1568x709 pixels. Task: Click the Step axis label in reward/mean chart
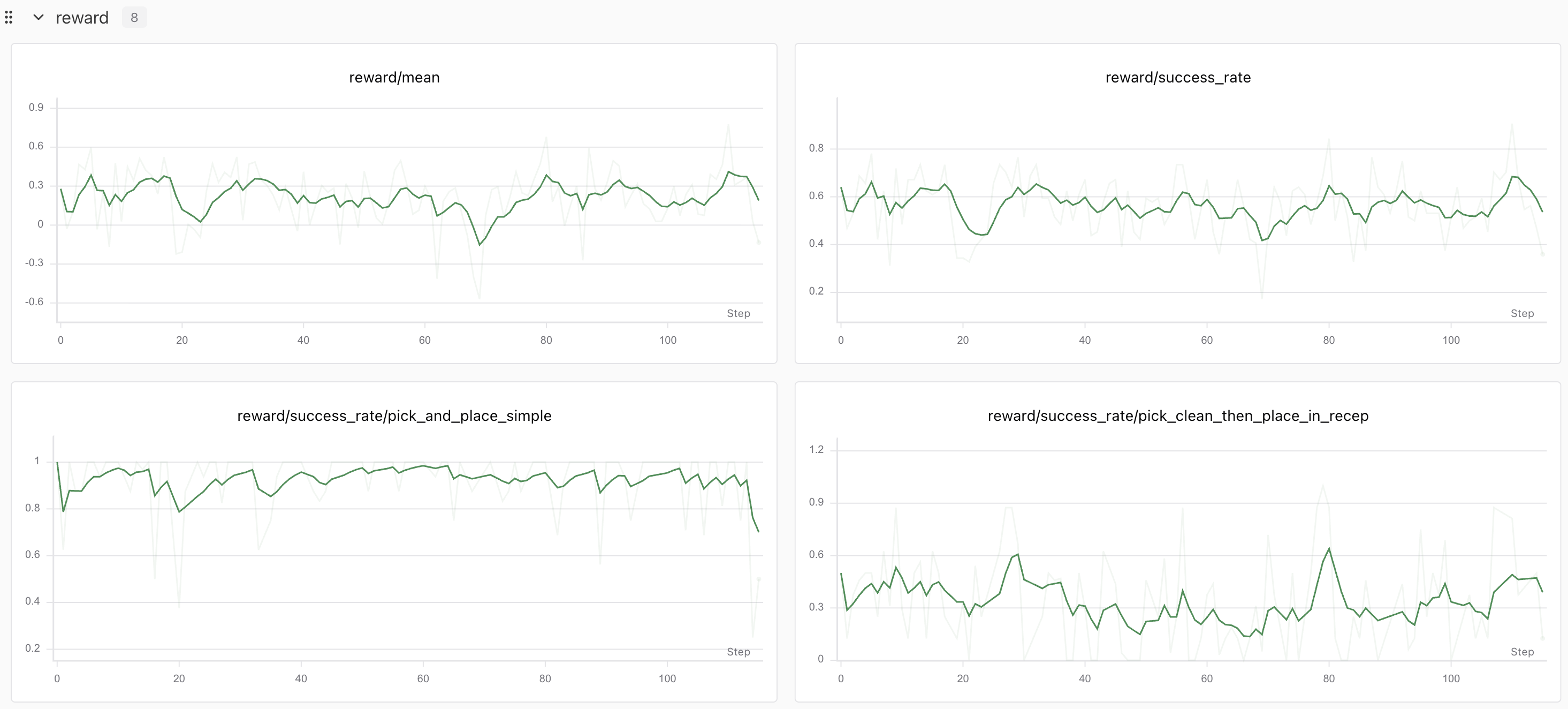pos(739,314)
